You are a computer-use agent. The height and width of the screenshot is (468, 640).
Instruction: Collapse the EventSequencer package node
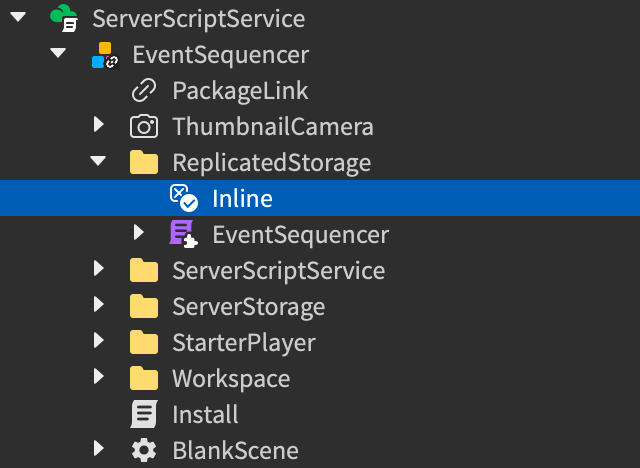point(57,55)
